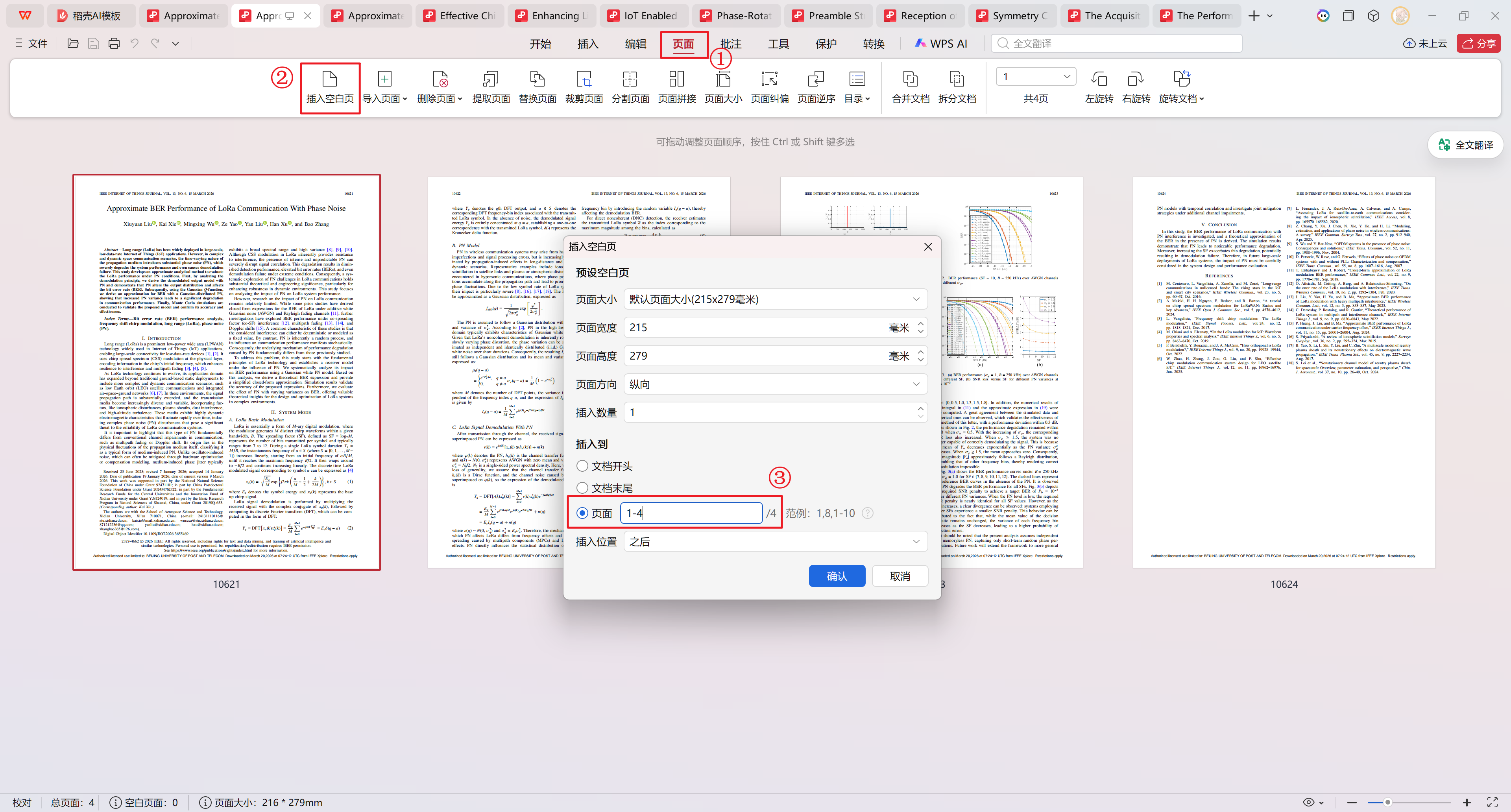
Task: Select the 页面 radio option
Action: point(582,513)
